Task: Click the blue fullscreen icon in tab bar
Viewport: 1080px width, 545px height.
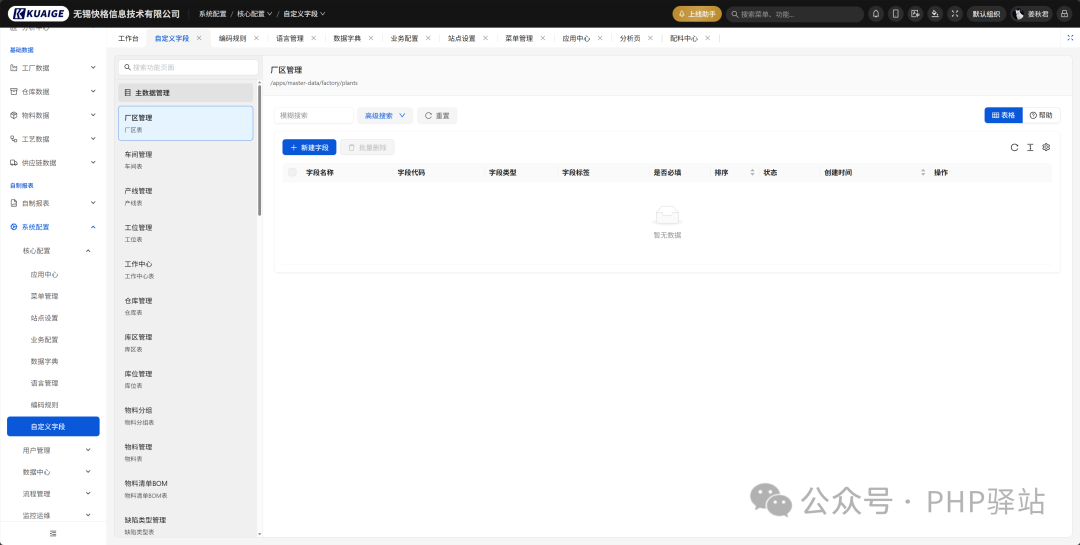Action: click(x=1070, y=39)
